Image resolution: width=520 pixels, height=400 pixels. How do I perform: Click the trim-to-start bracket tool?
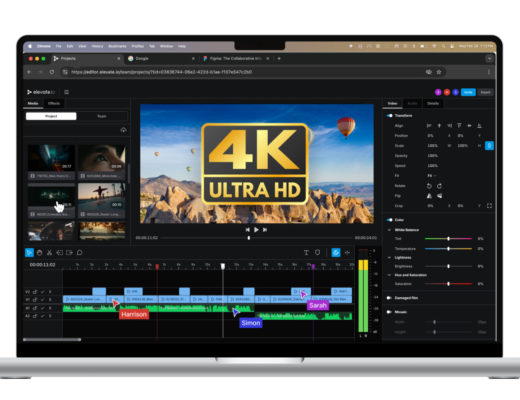(60, 253)
